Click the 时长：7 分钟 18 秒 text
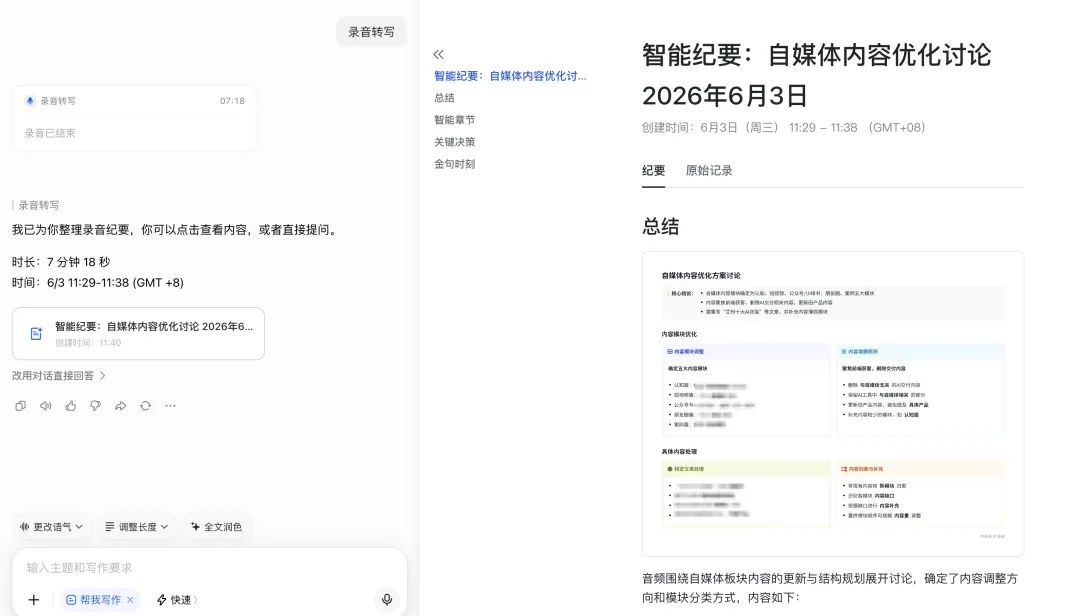1080x616 pixels. [x=61, y=262]
